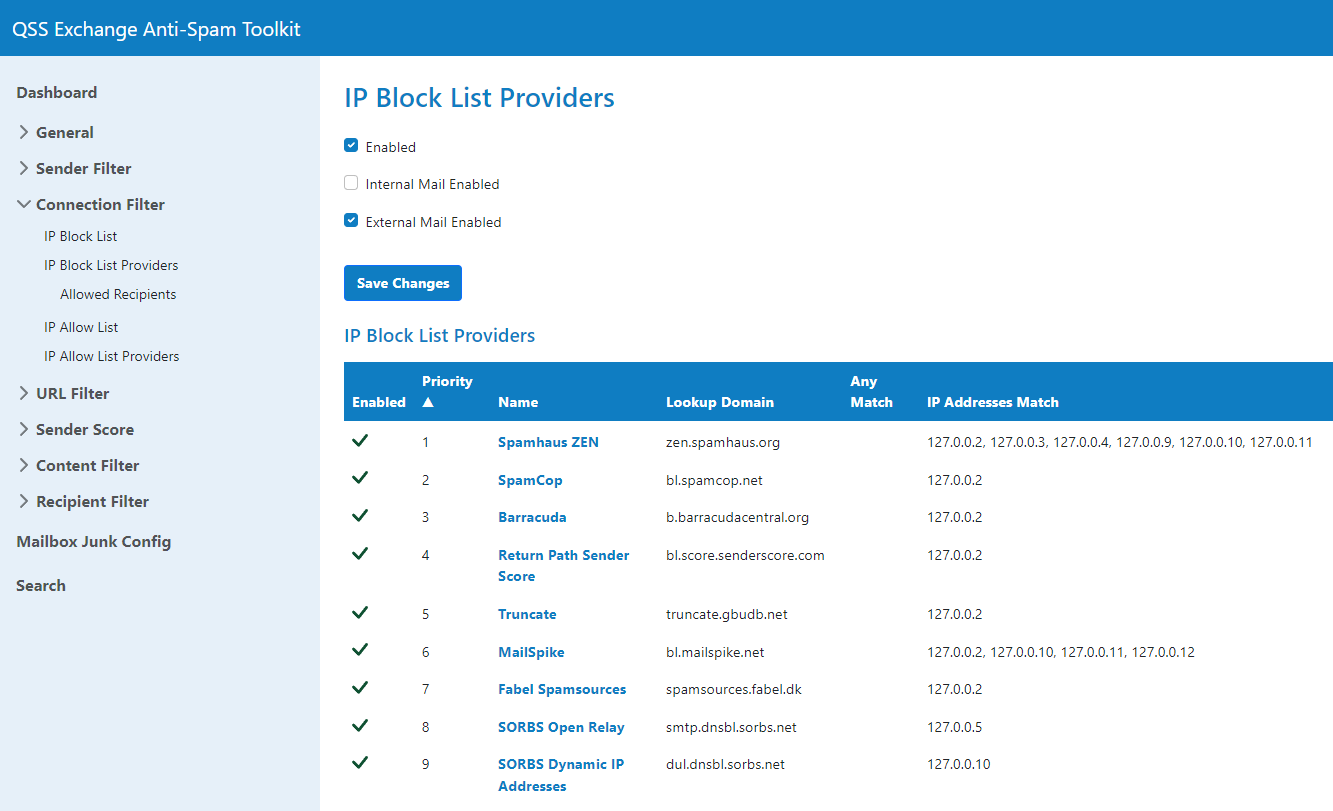Click bl.mailspike.net domain text

coord(715,652)
